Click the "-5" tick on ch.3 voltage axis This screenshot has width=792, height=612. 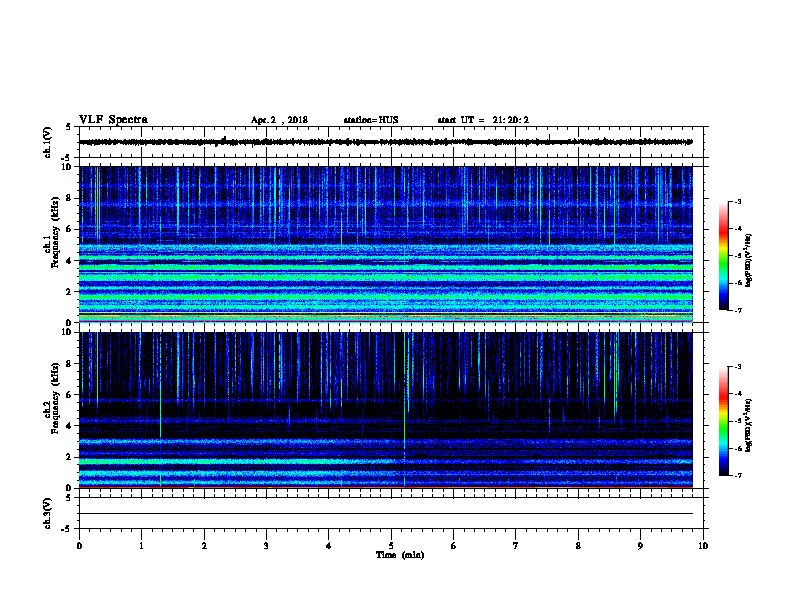coord(67,529)
